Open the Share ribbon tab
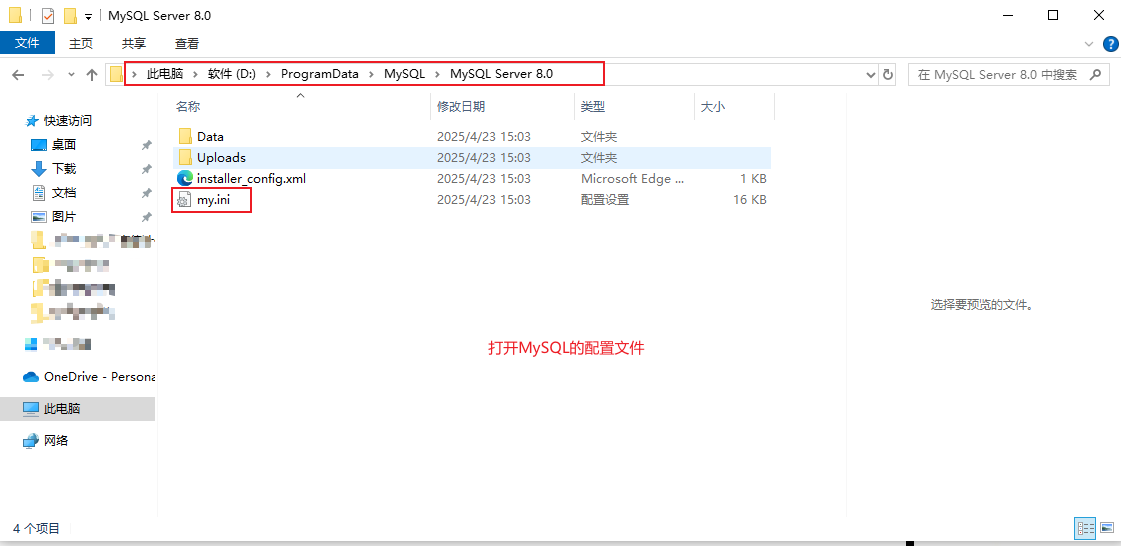Screen dimensions: 1121x546 [x=134, y=44]
